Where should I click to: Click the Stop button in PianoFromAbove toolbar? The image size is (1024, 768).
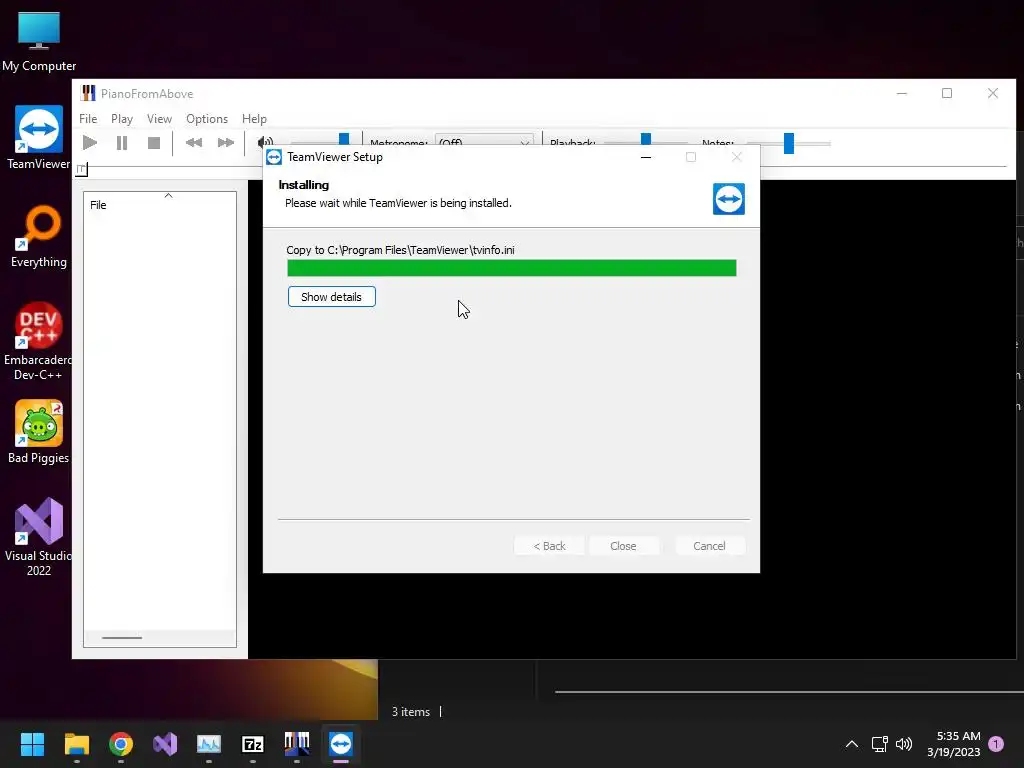point(154,143)
